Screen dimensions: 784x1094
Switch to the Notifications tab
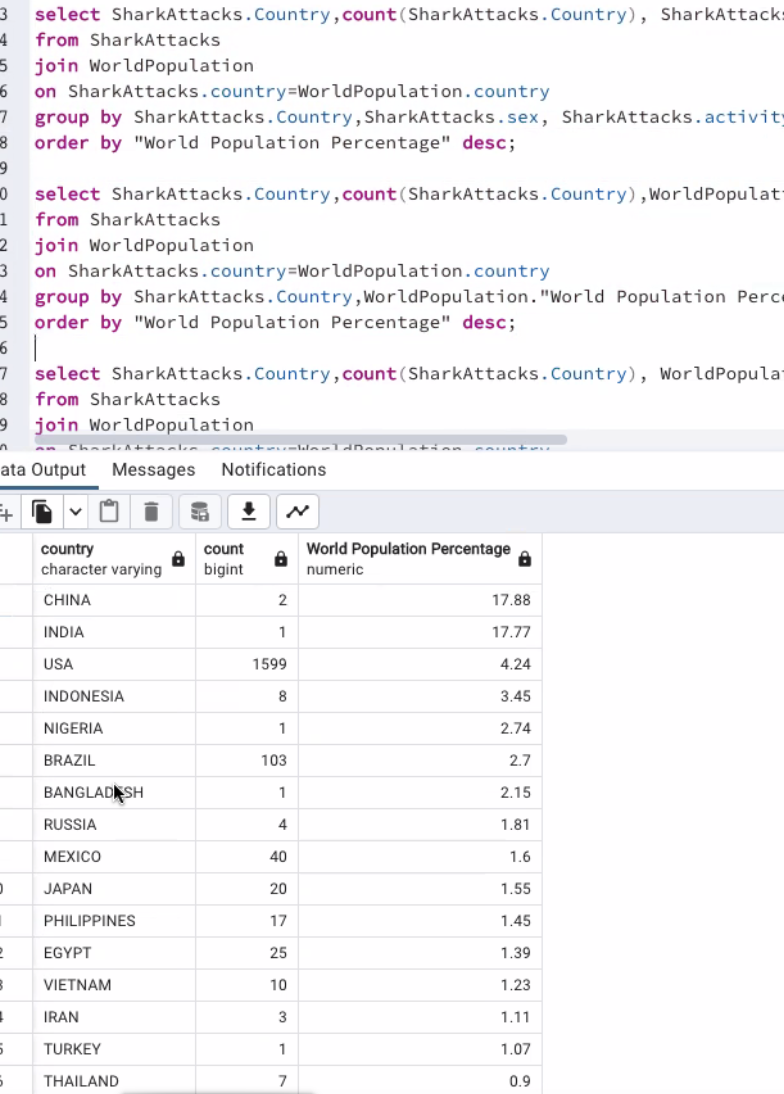(273, 469)
